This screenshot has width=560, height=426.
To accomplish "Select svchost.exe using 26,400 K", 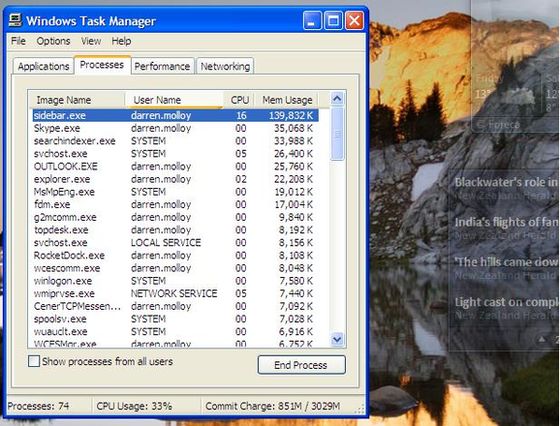I will (x=175, y=154).
